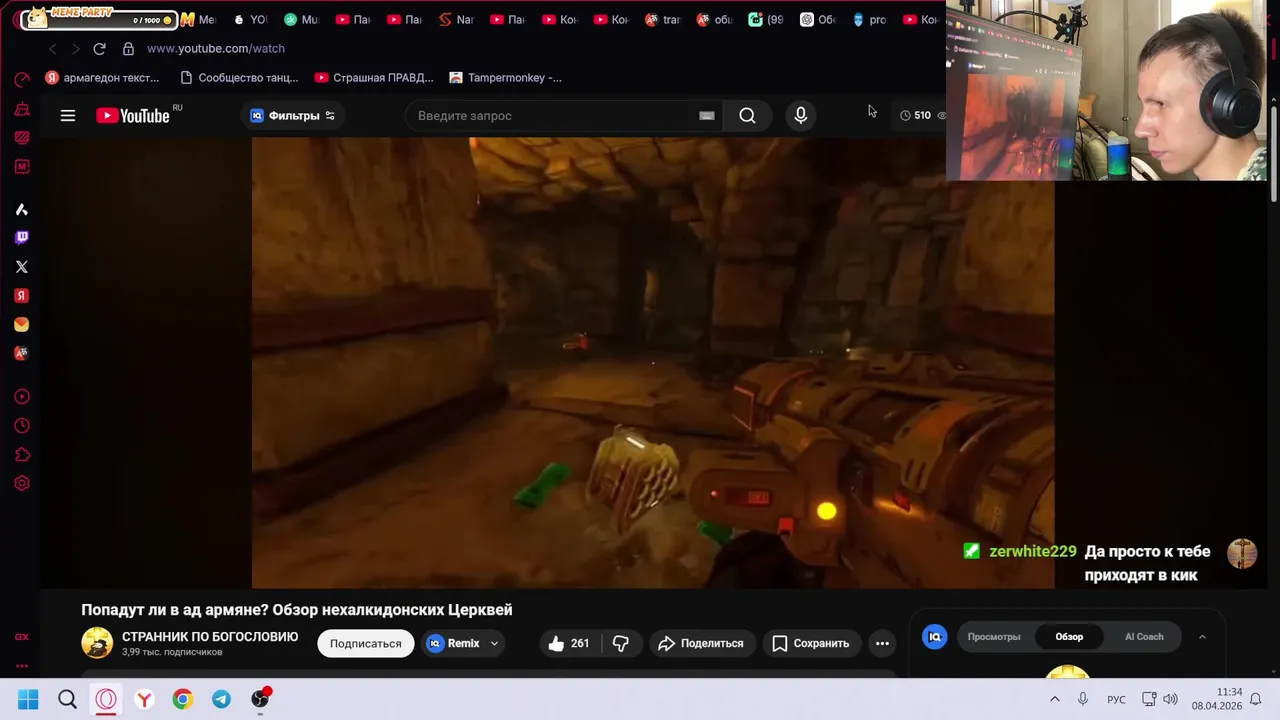
Task: Activate voice search microphone
Action: tap(800, 116)
